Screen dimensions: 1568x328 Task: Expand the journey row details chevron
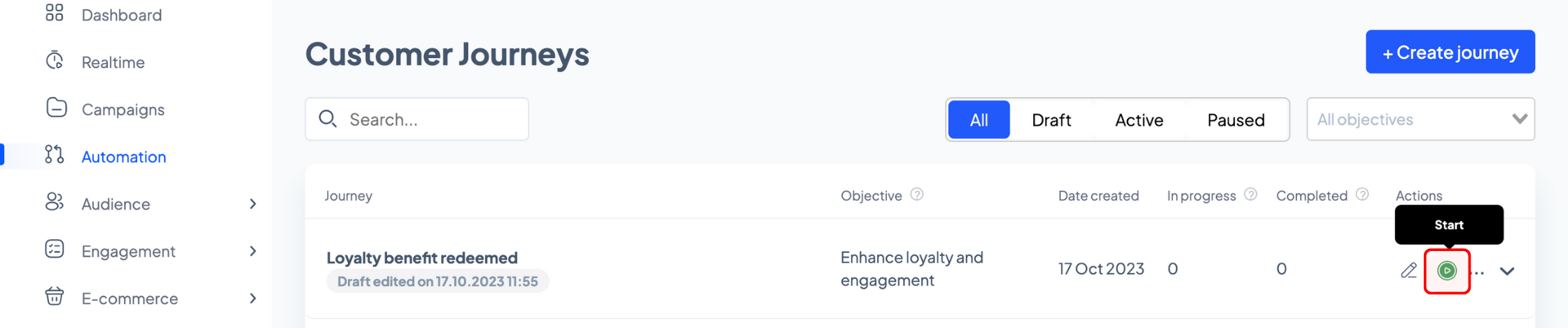coord(1507,271)
